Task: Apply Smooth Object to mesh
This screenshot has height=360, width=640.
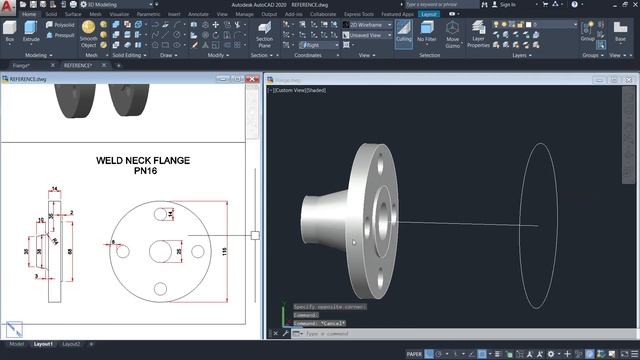Action: click(x=88, y=35)
